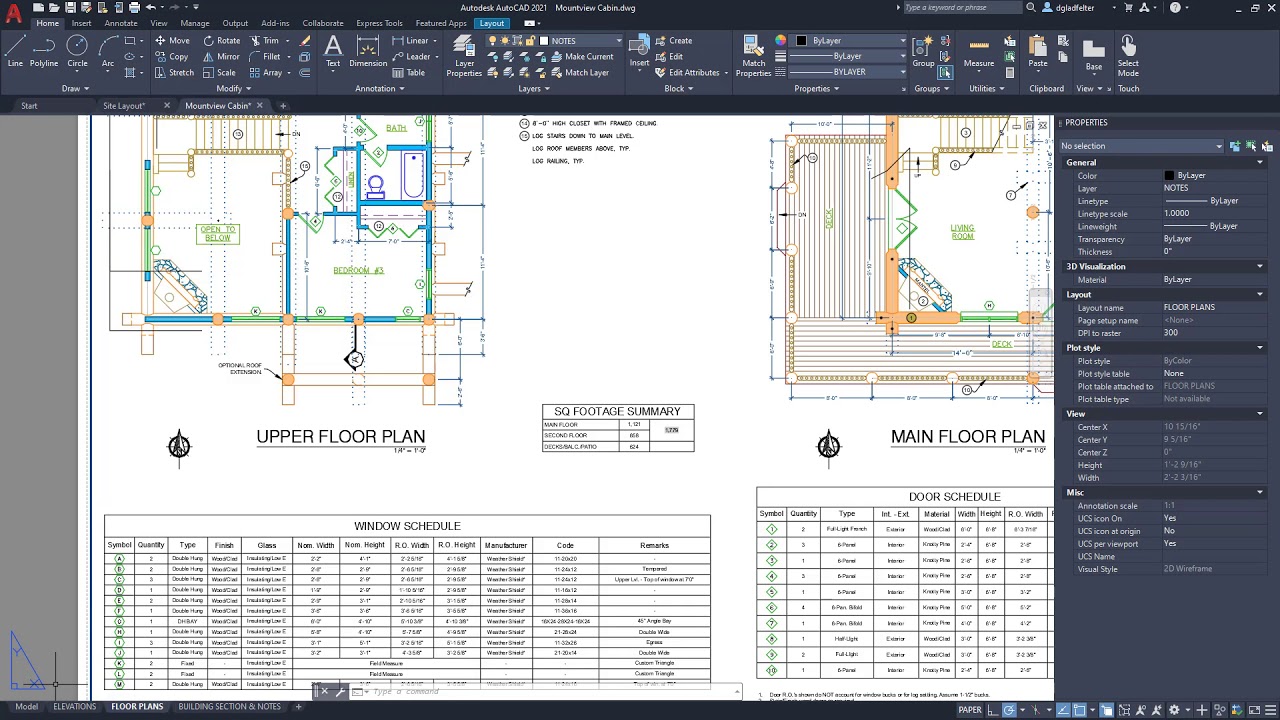The width and height of the screenshot is (1280, 720).
Task: Click the Erase tool in Modify panel
Action: click(x=306, y=41)
